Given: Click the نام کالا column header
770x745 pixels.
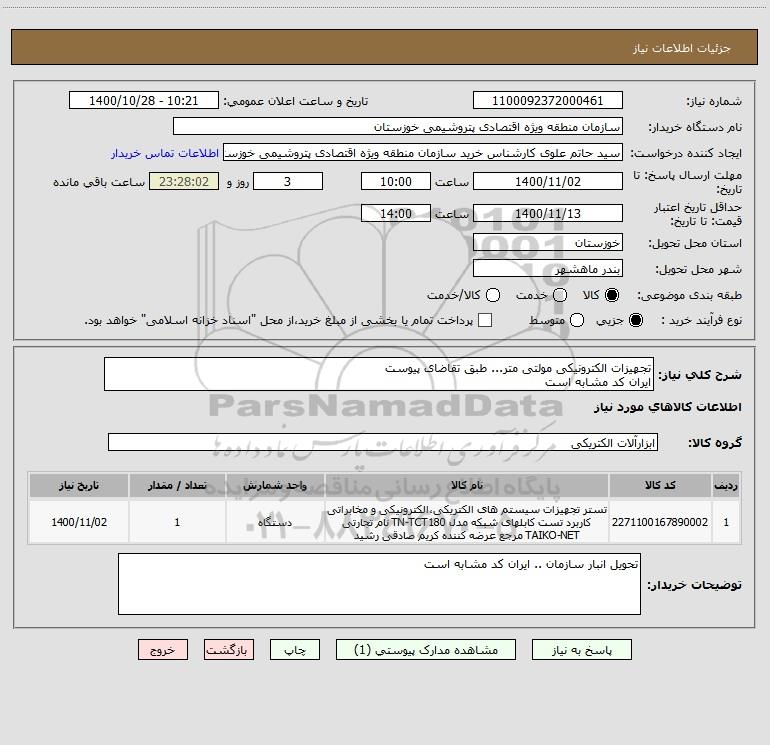Looking at the screenshot, I should 467,485.
